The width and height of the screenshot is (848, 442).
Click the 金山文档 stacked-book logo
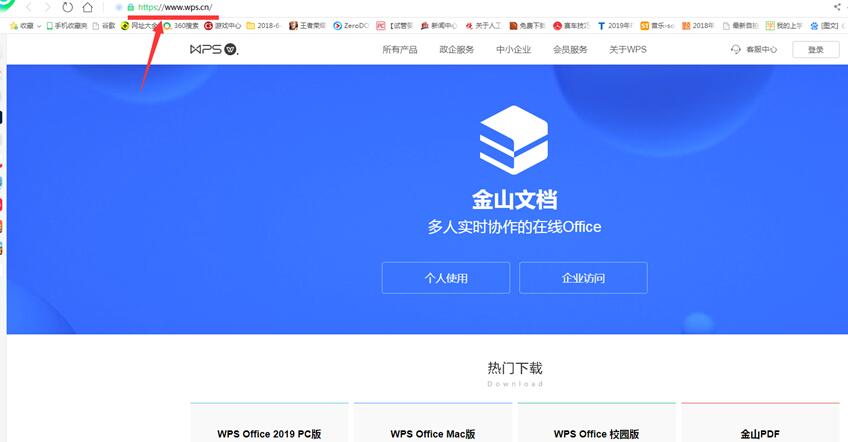click(514, 140)
